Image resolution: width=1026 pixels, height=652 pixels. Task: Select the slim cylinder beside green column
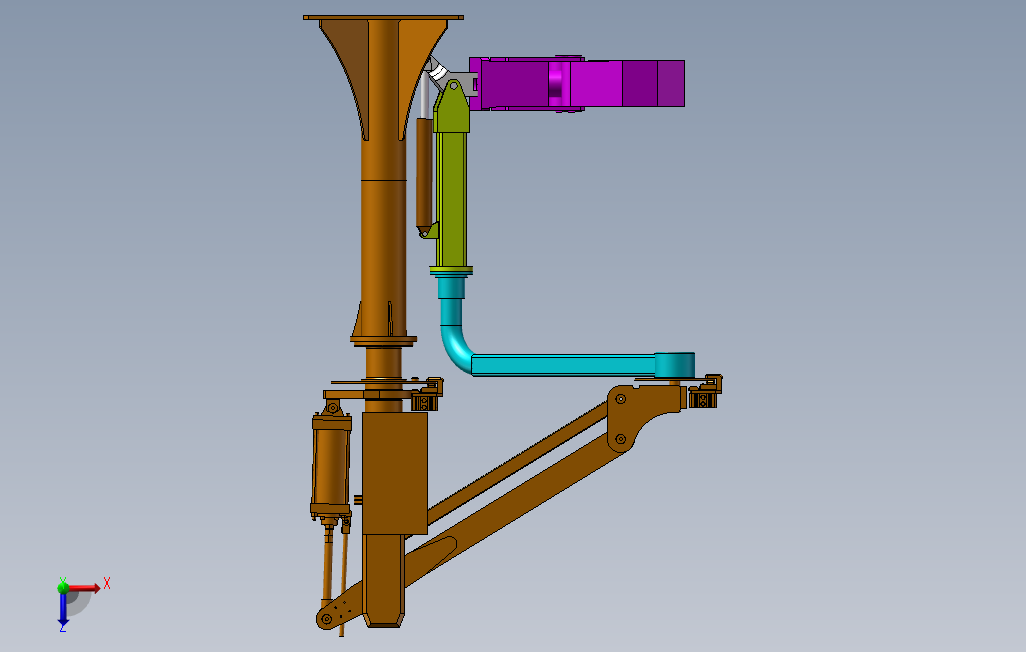(424, 172)
